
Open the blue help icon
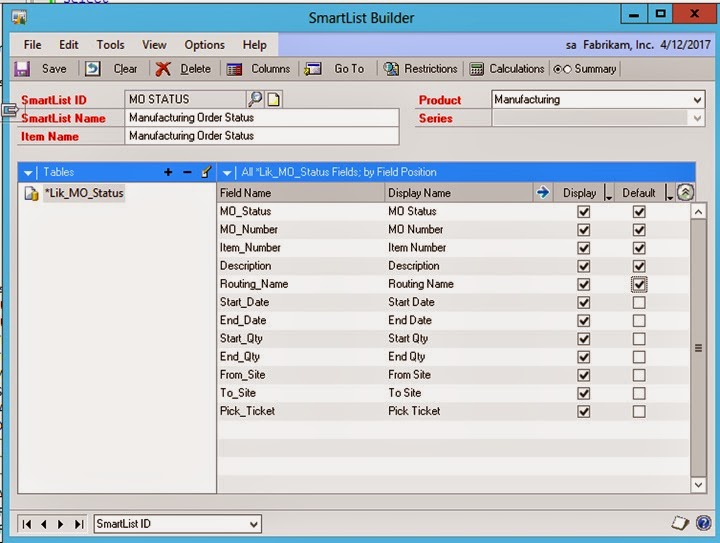tap(703, 523)
